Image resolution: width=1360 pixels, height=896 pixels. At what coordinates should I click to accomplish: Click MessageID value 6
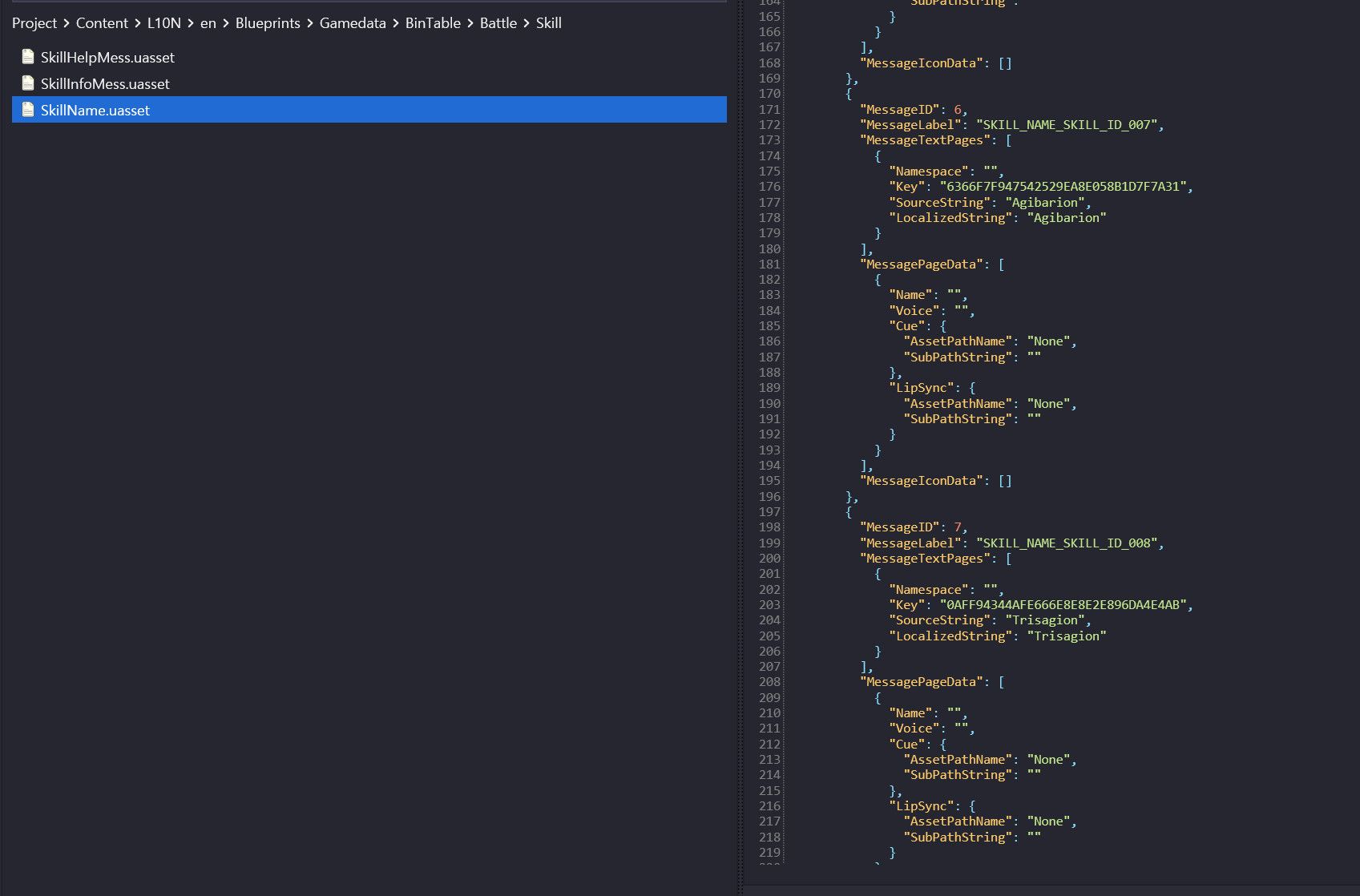click(x=958, y=110)
